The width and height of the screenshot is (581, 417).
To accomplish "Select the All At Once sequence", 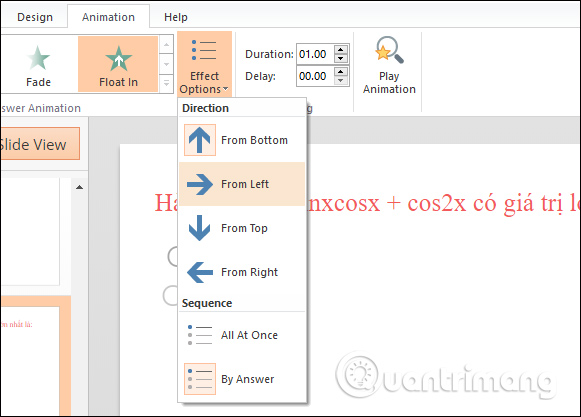I will pos(242,335).
